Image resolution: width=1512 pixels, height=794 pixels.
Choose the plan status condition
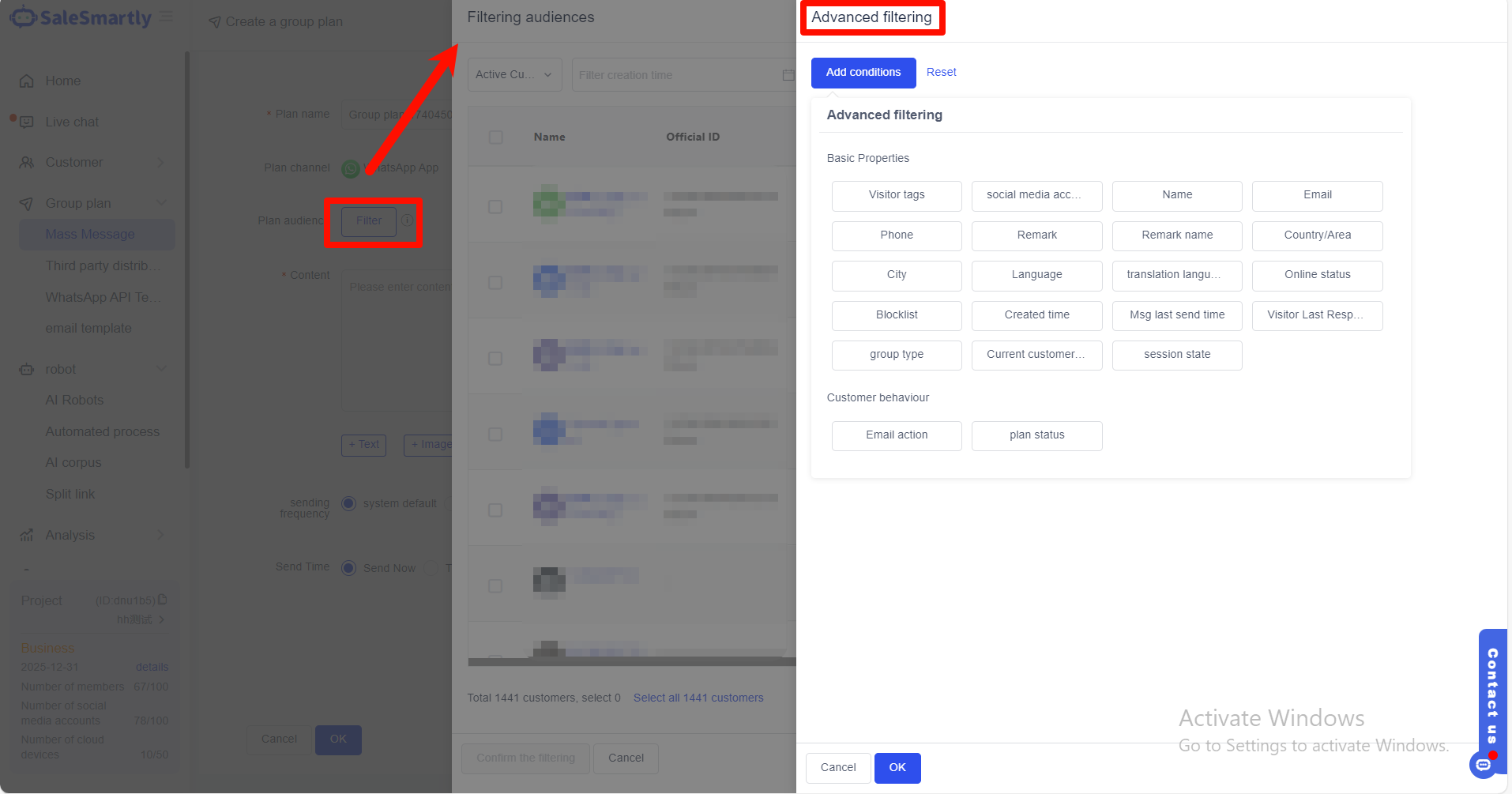pyautogui.click(x=1036, y=436)
